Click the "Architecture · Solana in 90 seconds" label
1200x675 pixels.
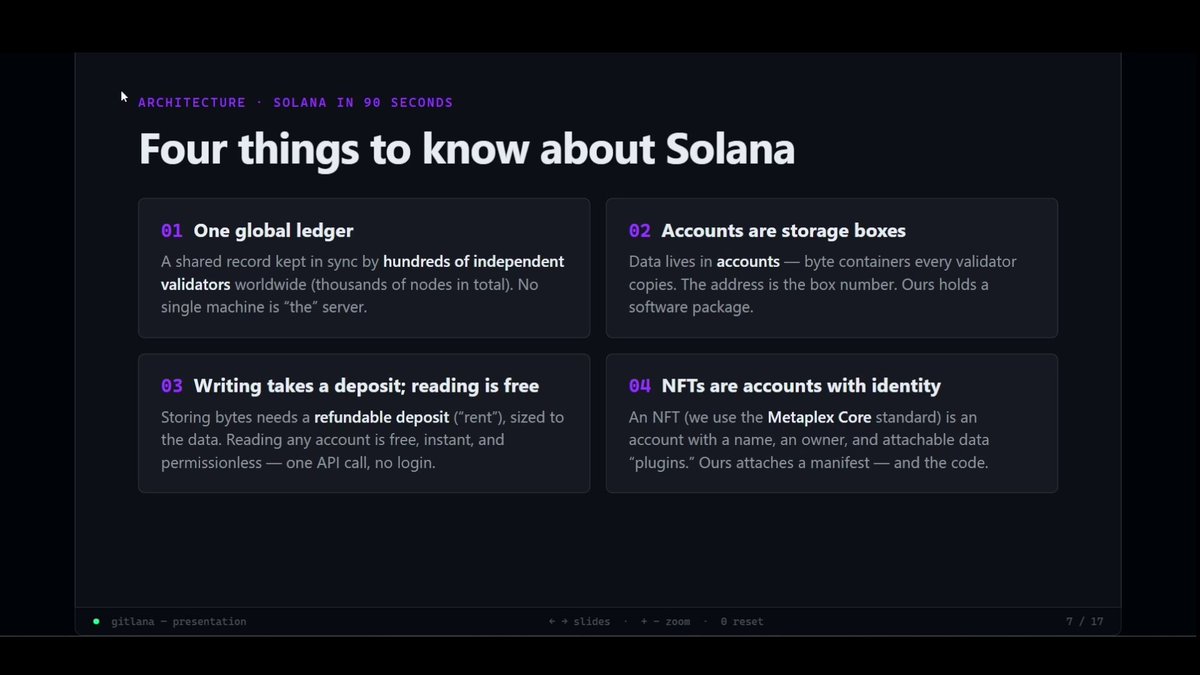point(296,102)
